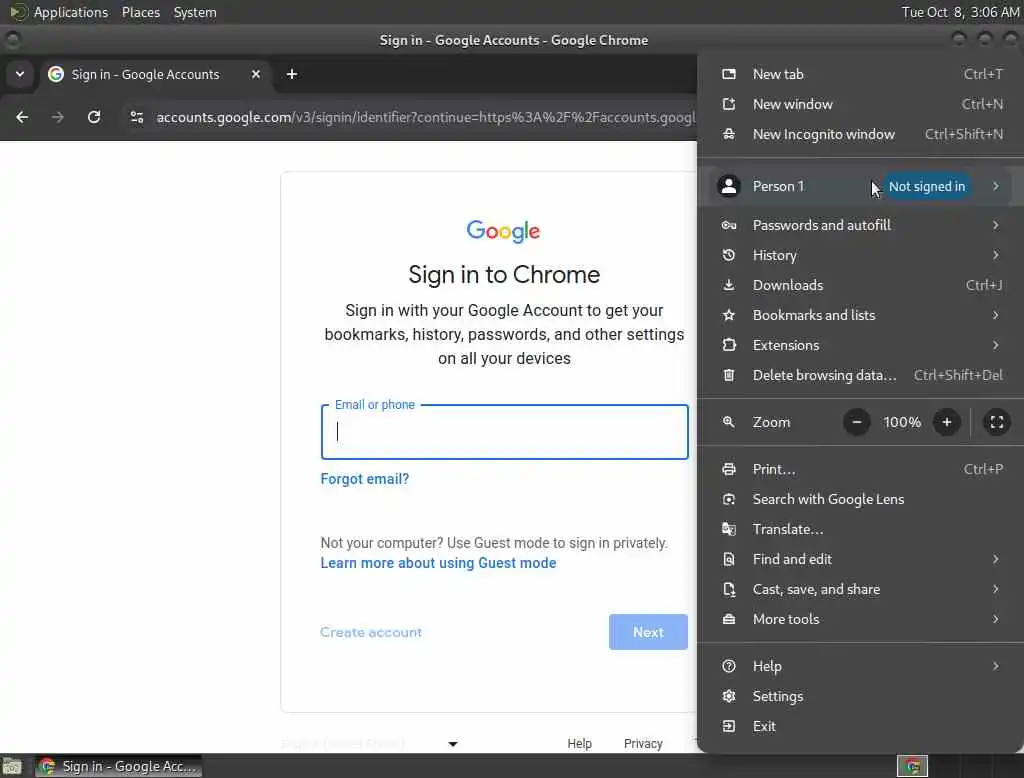Select Delete browsing data menu item

point(861,375)
